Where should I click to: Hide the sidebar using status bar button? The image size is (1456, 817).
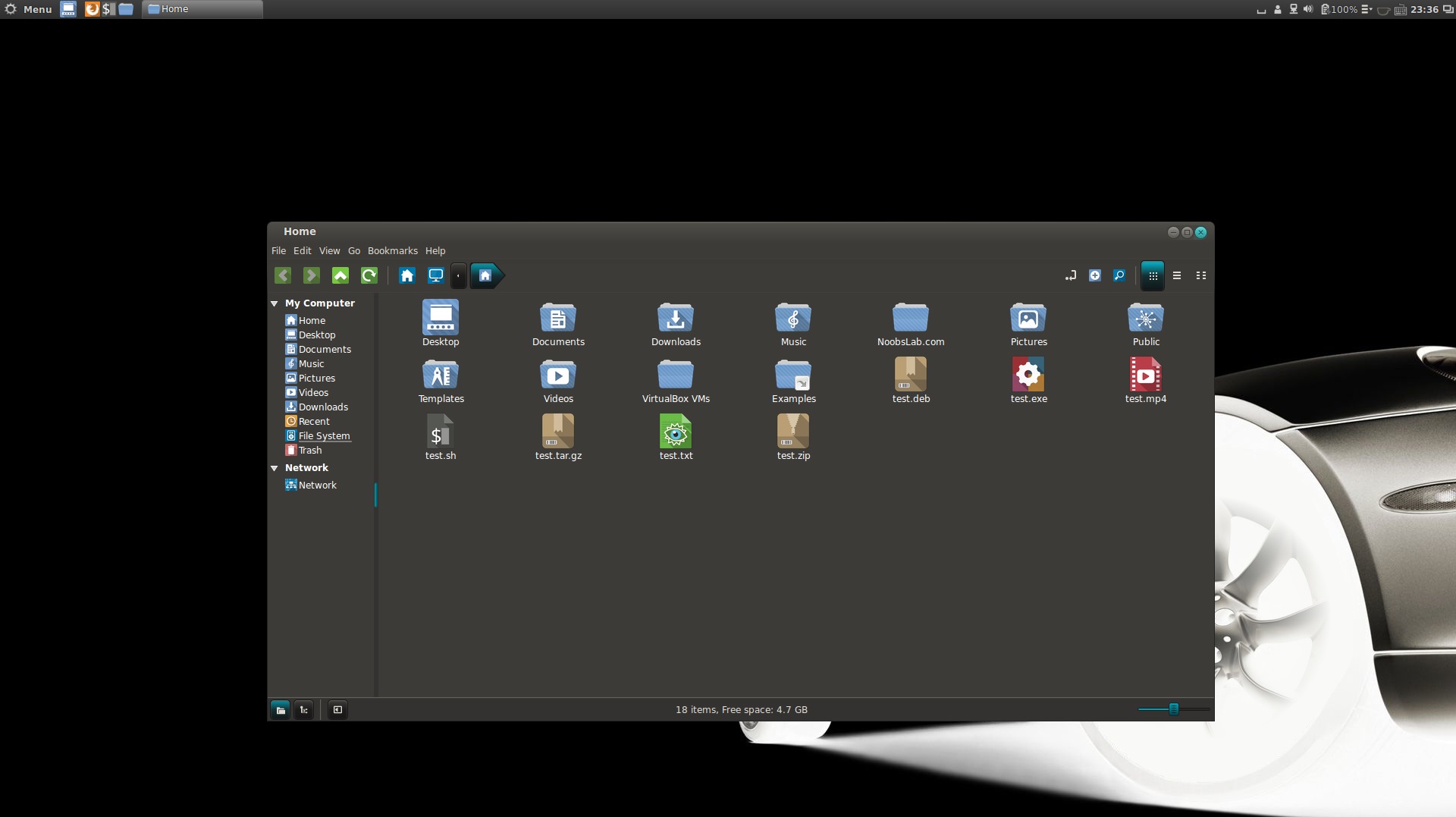point(338,710)
